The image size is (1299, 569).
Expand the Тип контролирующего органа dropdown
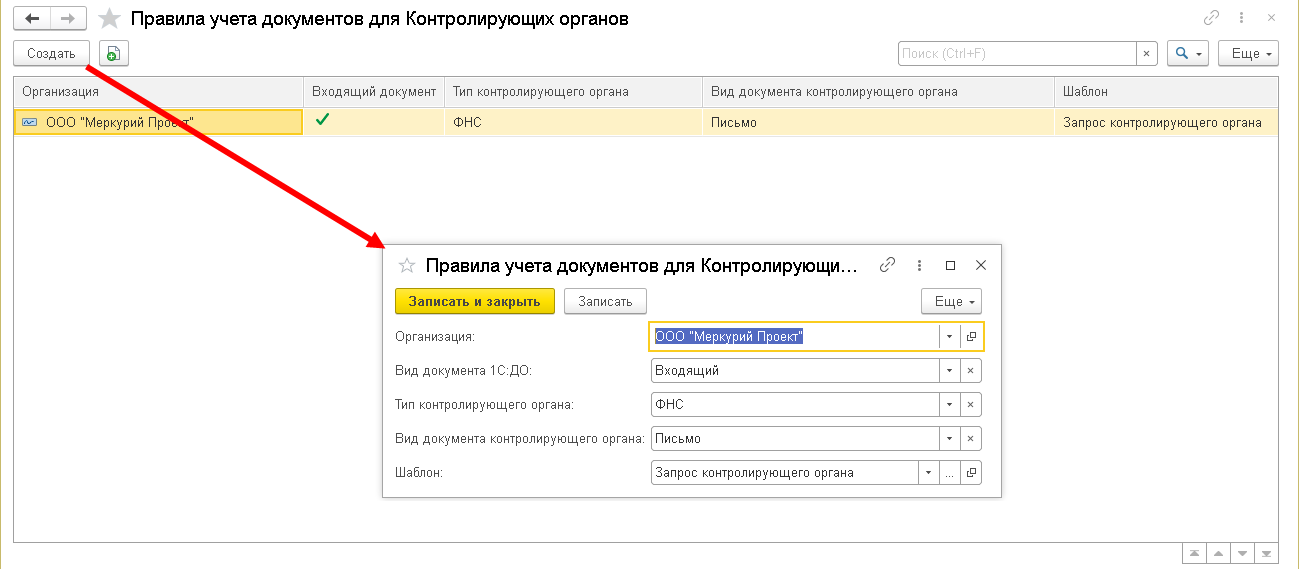pos(949,405)
